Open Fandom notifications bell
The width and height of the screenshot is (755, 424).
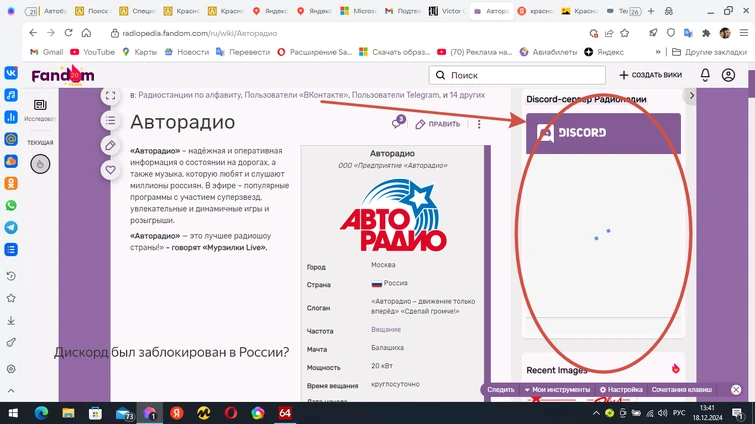tap(705, 75)
